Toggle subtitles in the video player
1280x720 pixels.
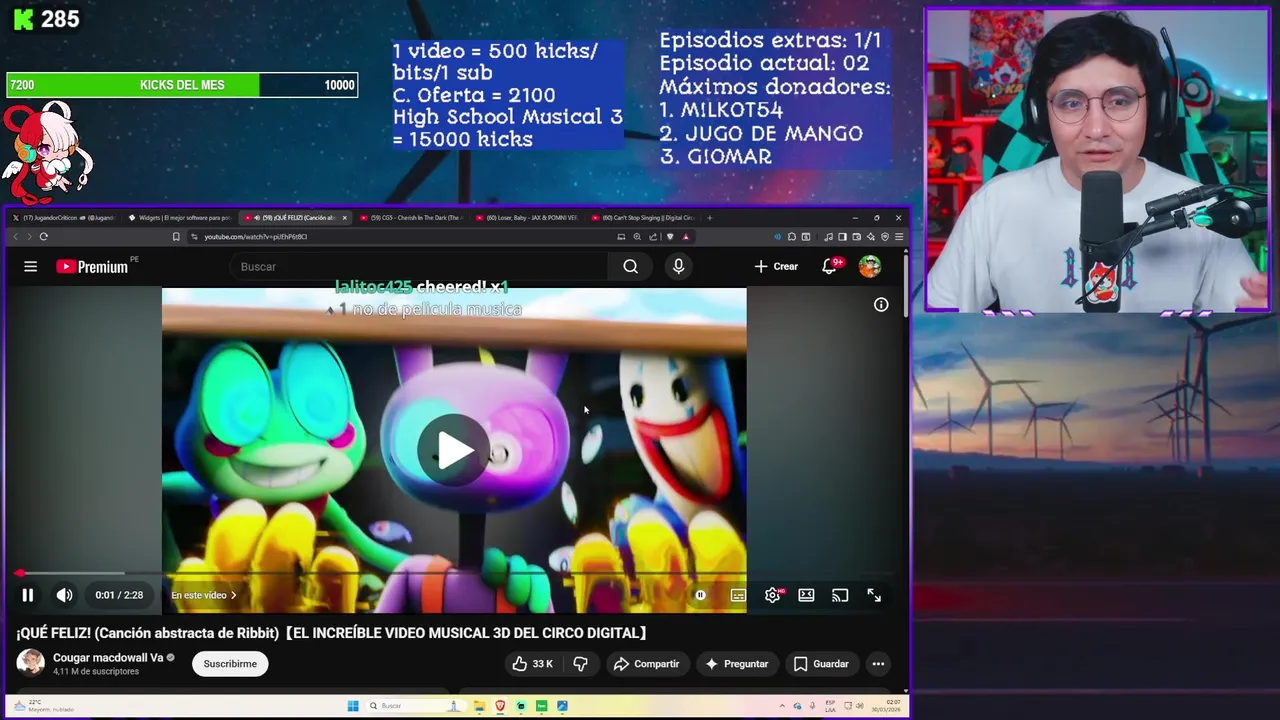click(738, 595)
